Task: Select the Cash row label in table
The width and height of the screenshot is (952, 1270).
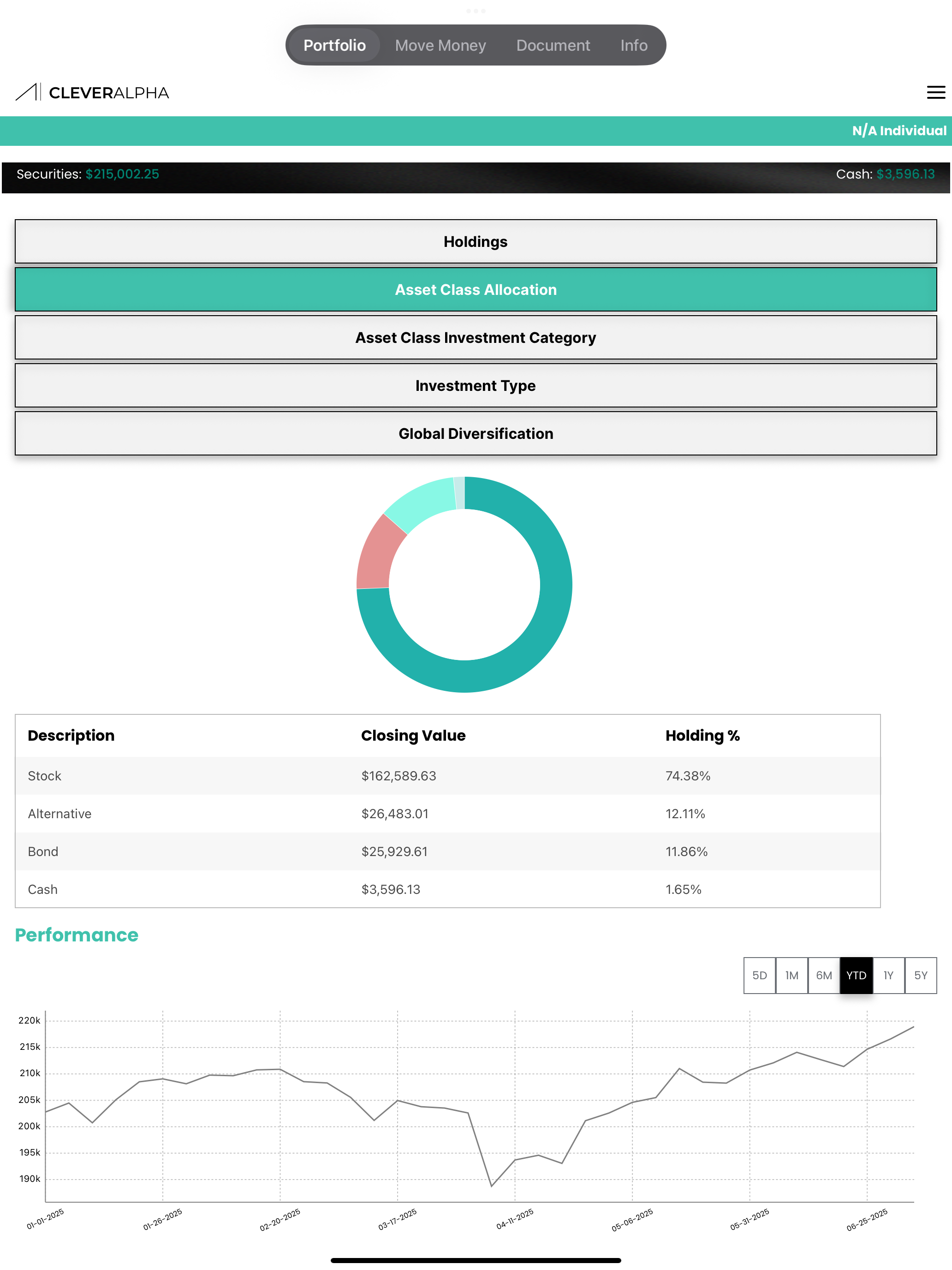Action: [x=42, y=889]
